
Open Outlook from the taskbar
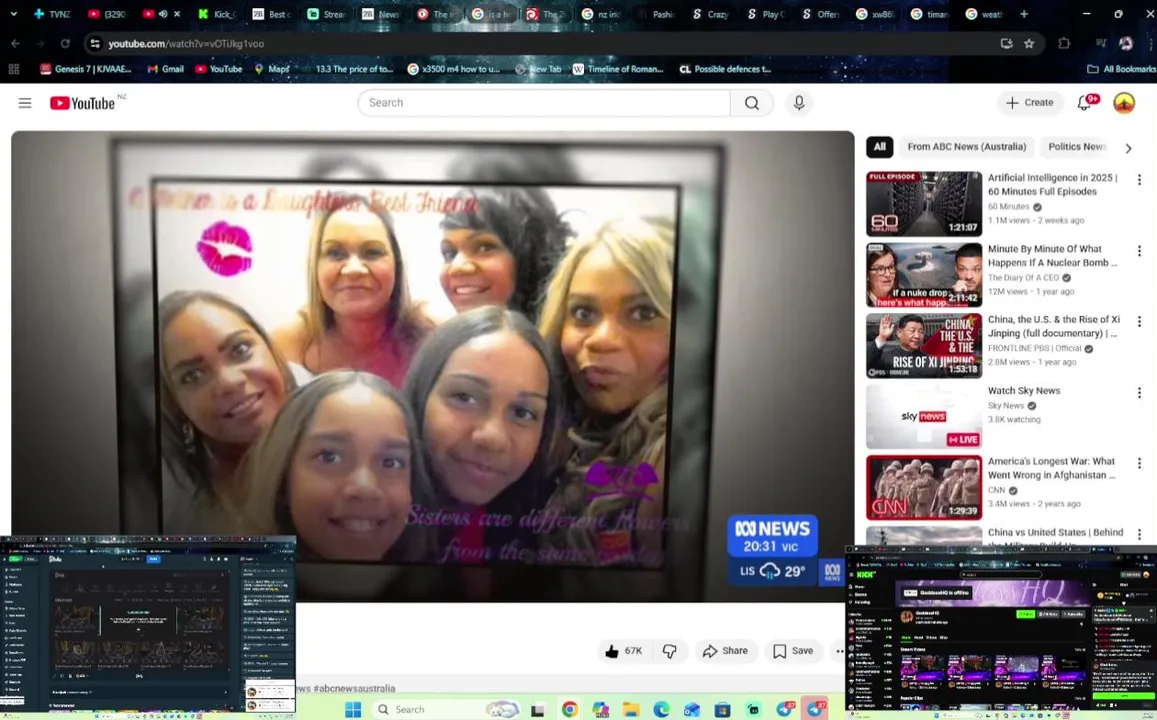coord(691,710)
